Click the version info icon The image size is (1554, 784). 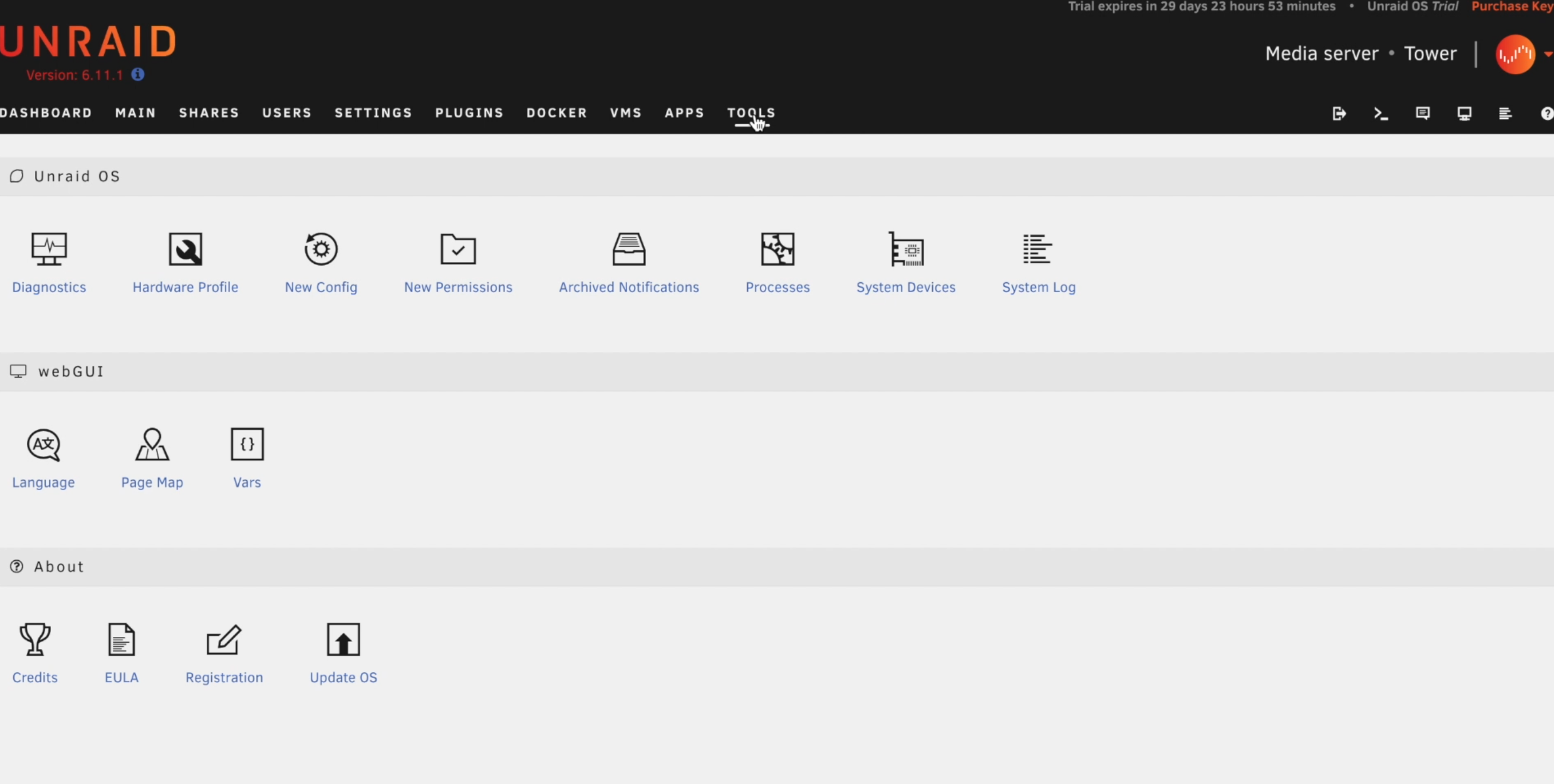(x=137, y=74)
